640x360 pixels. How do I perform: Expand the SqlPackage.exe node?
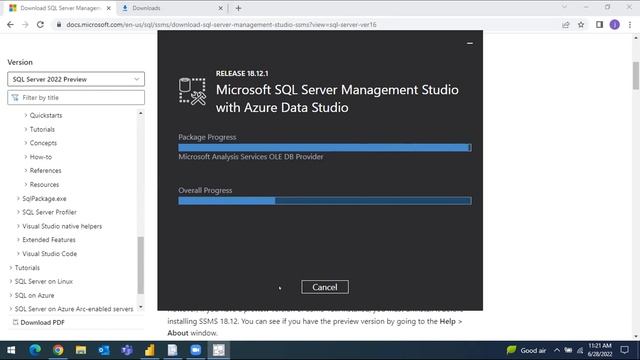pos(18,198)
